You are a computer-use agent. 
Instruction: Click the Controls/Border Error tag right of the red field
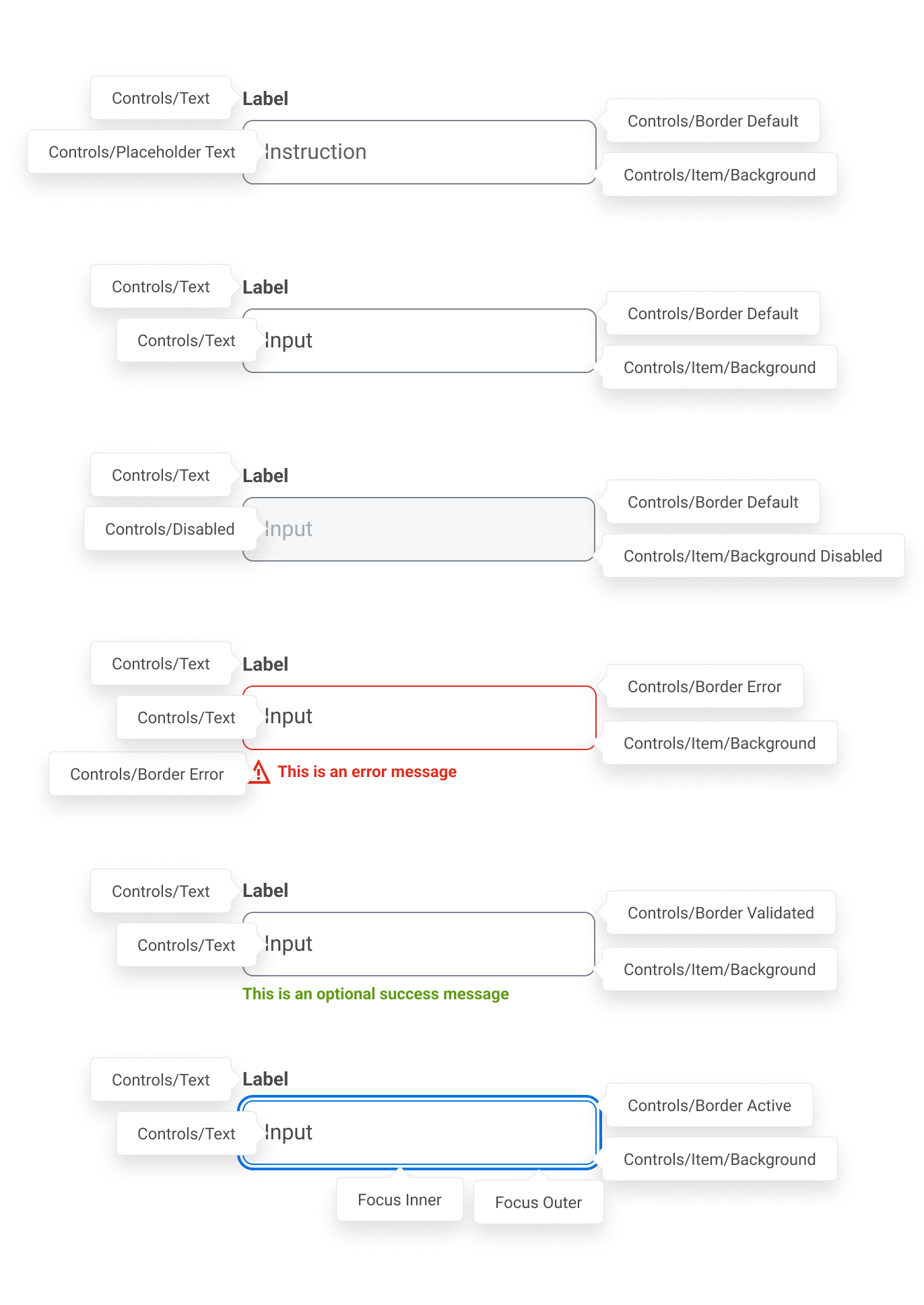[704, 687]
